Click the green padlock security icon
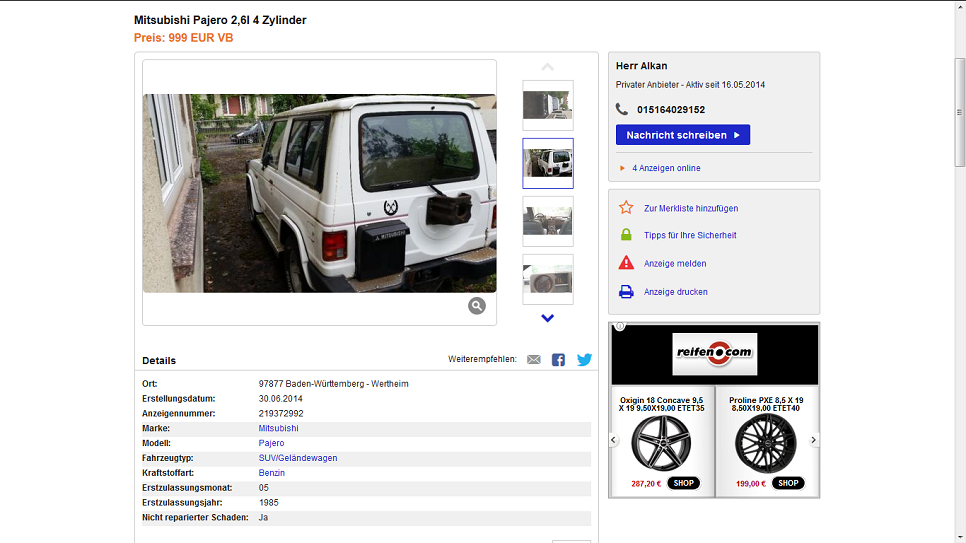966x543 pixels. [x=626, y=235]
